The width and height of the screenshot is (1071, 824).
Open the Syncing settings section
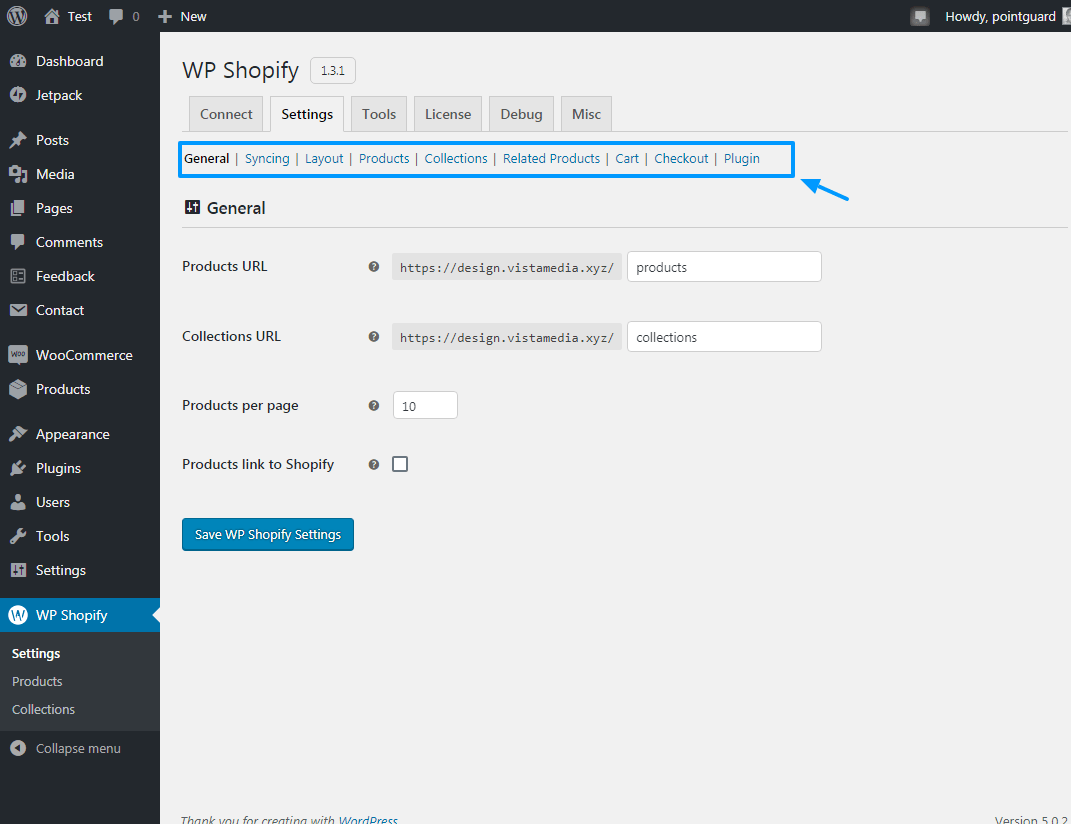click(267, 158)
